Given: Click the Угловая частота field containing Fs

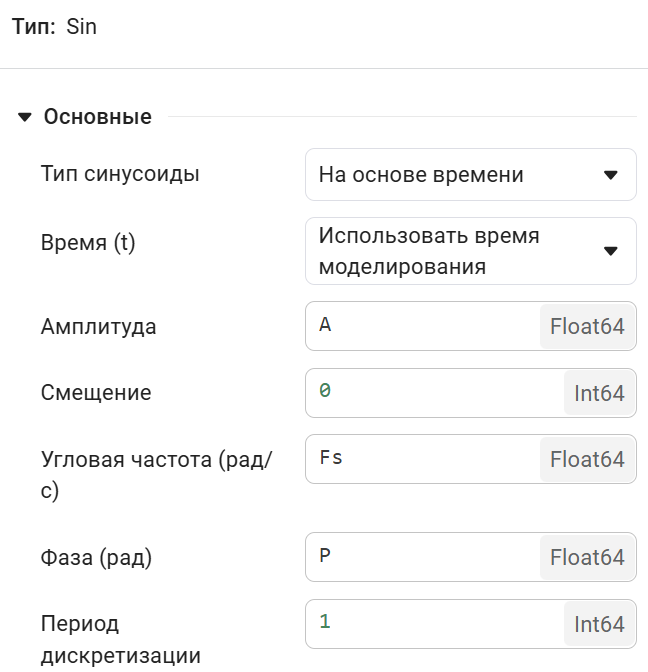Looking at the screenshot, I should [422, 459].
